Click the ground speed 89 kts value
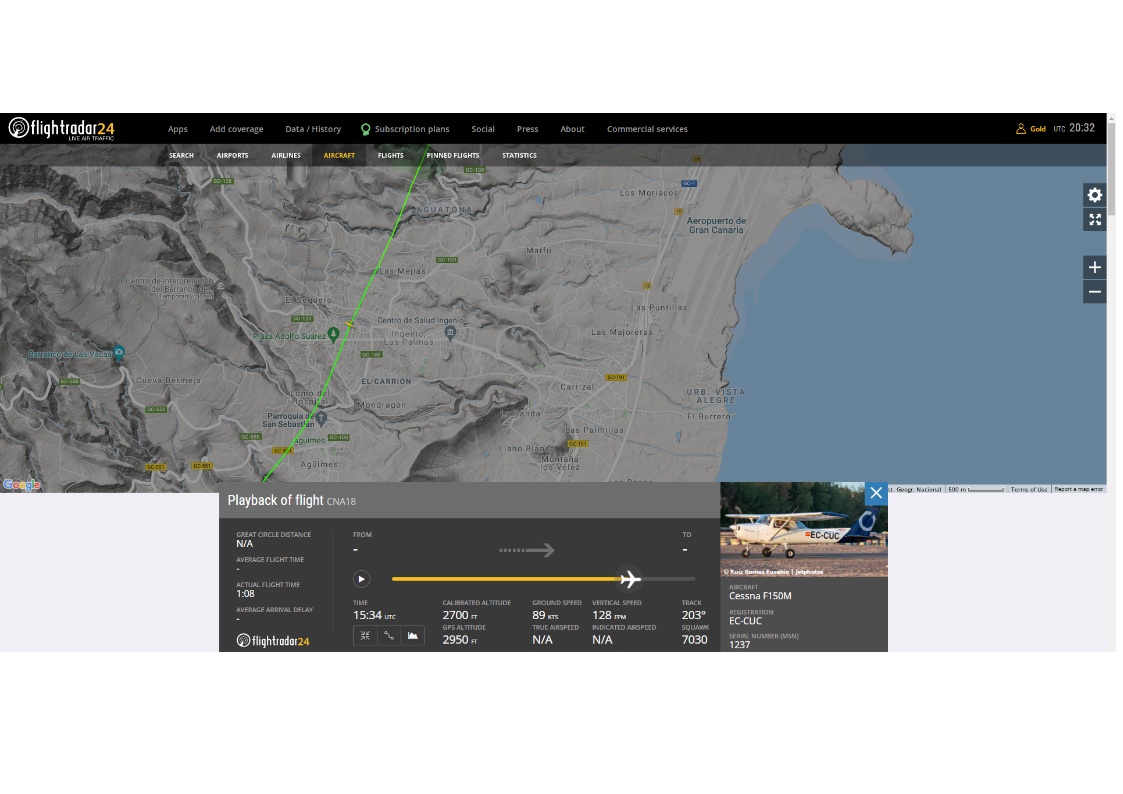This screenshot has width=1123, height=794. [545, 615]
